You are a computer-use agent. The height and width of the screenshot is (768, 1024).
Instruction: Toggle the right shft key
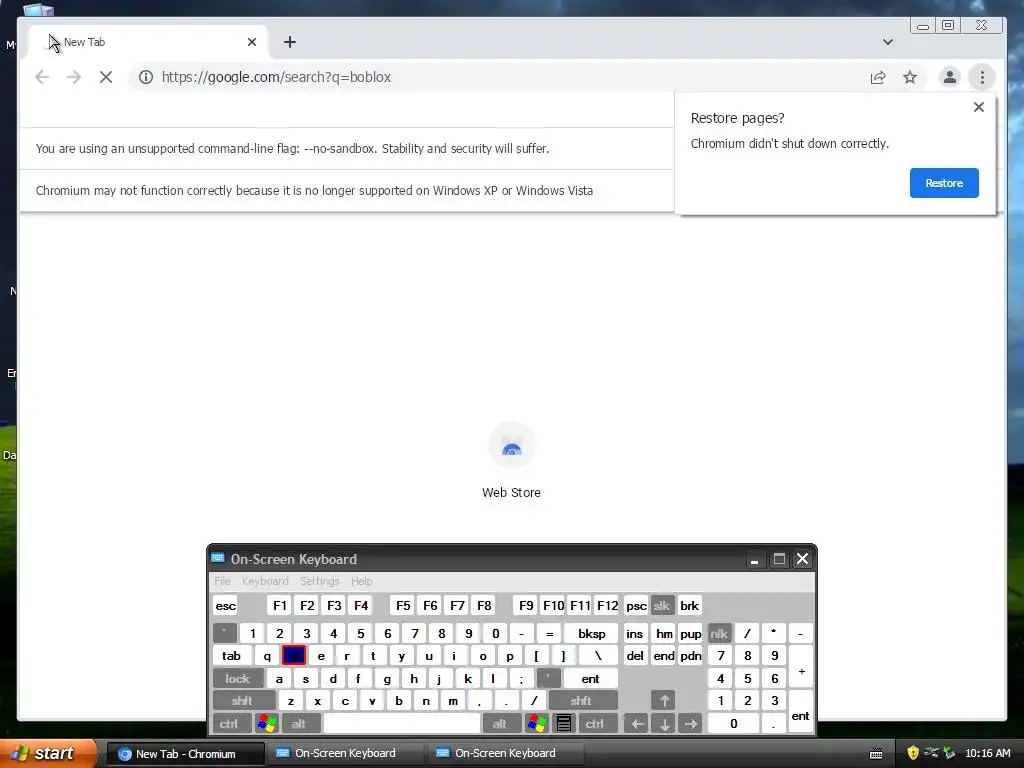pos(581,701)
